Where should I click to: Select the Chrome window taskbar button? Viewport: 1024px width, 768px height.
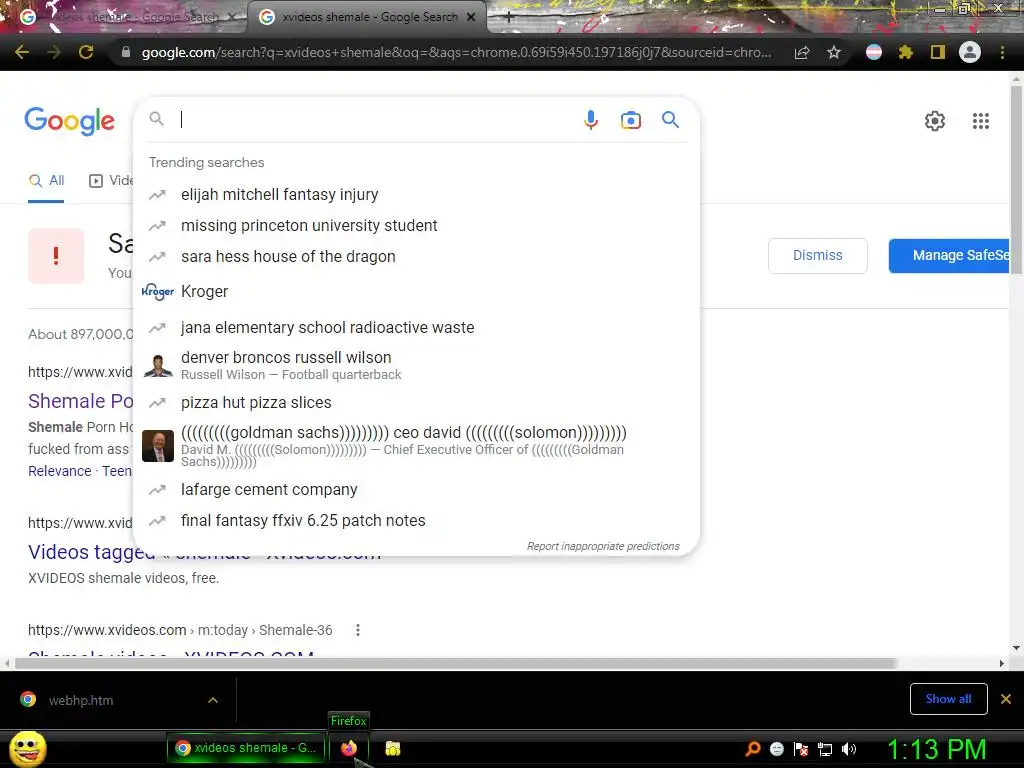pyautogui.click(x=246, y=748)
